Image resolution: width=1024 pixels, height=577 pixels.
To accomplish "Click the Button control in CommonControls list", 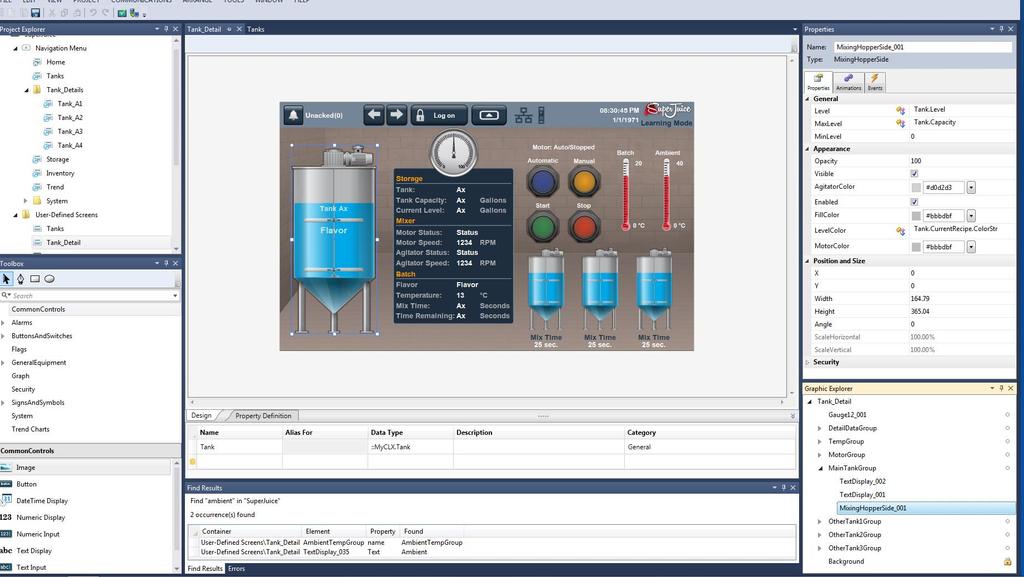I will [x=26, y=484].
